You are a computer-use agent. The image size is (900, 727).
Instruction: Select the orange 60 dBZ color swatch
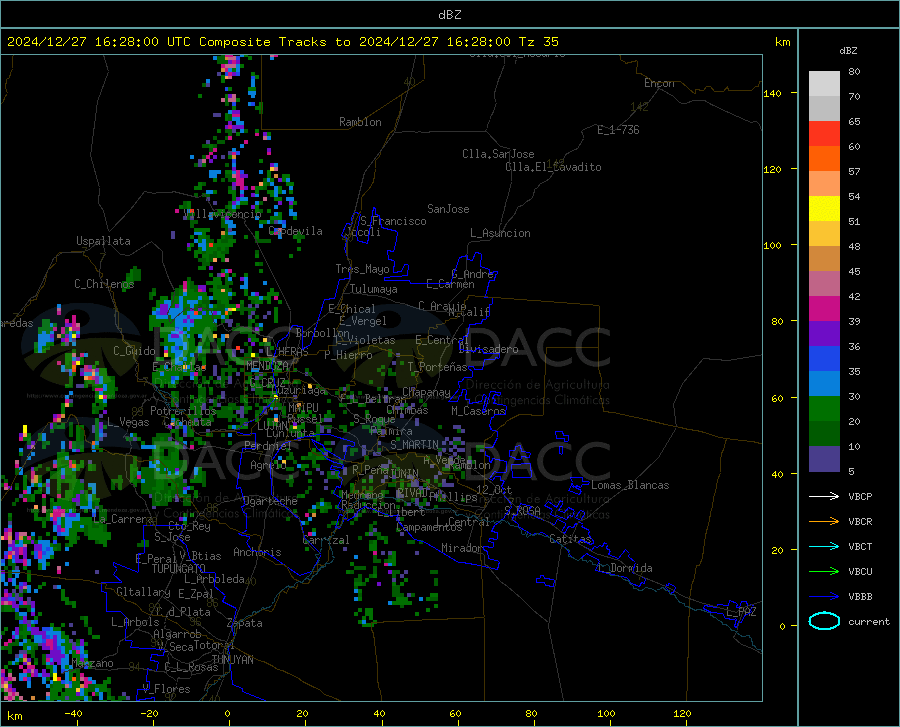(824, 159)
